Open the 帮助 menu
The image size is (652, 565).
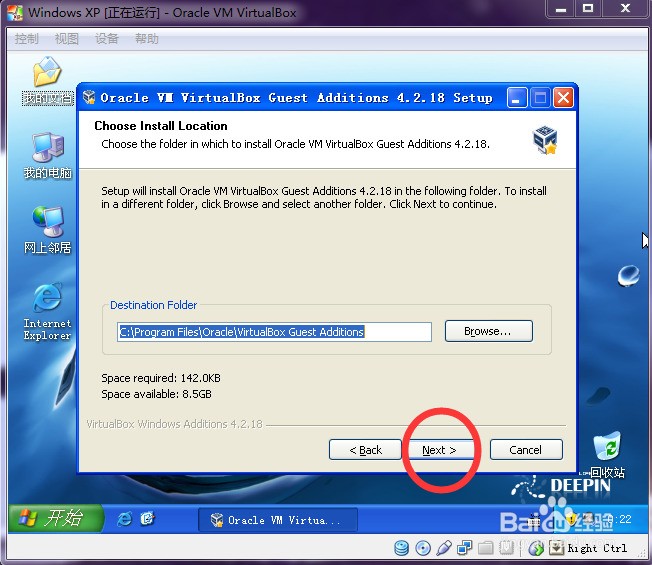[x=146, y=39]
